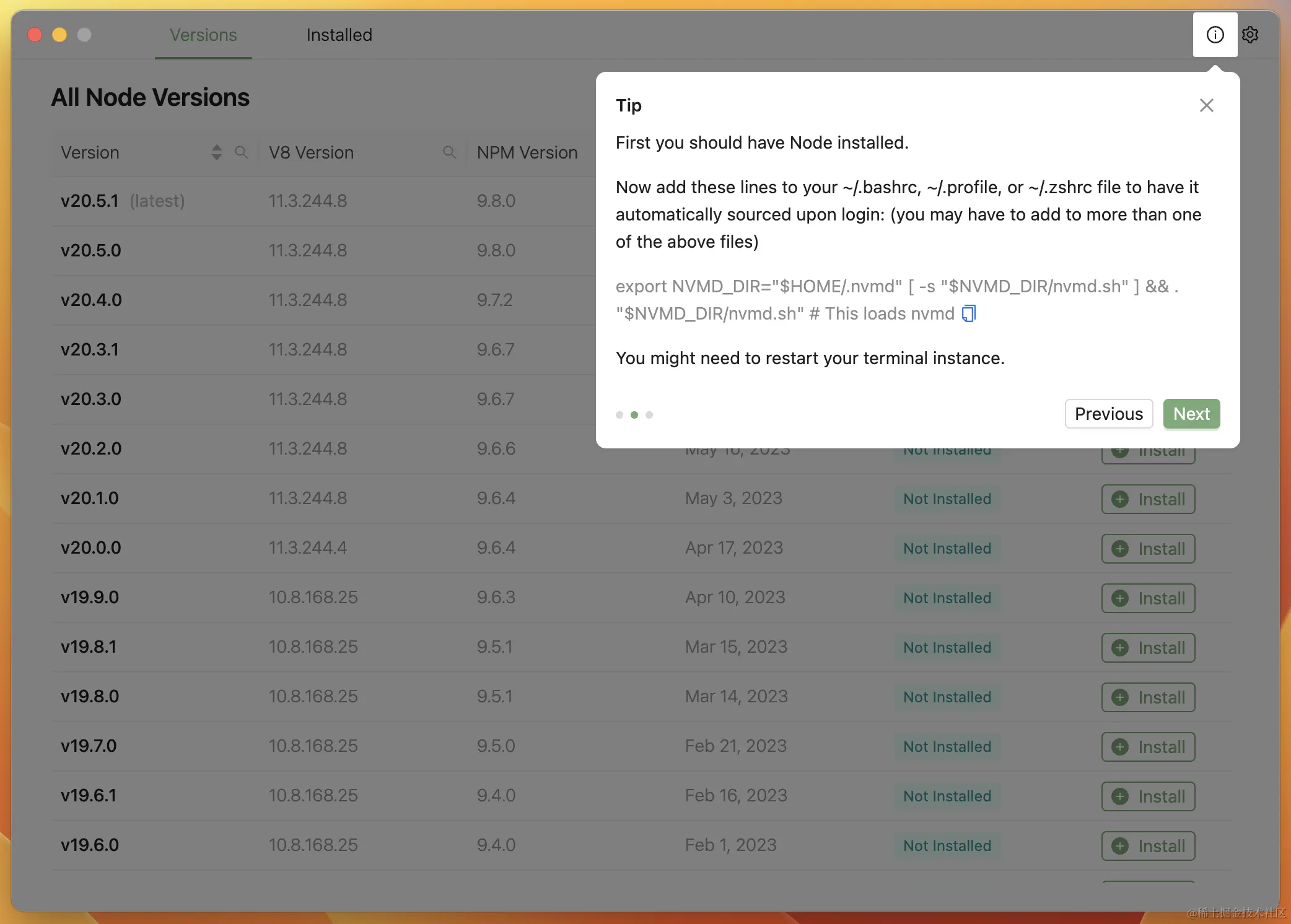
Task: Switch to the Installed tab
Action: 339,35
